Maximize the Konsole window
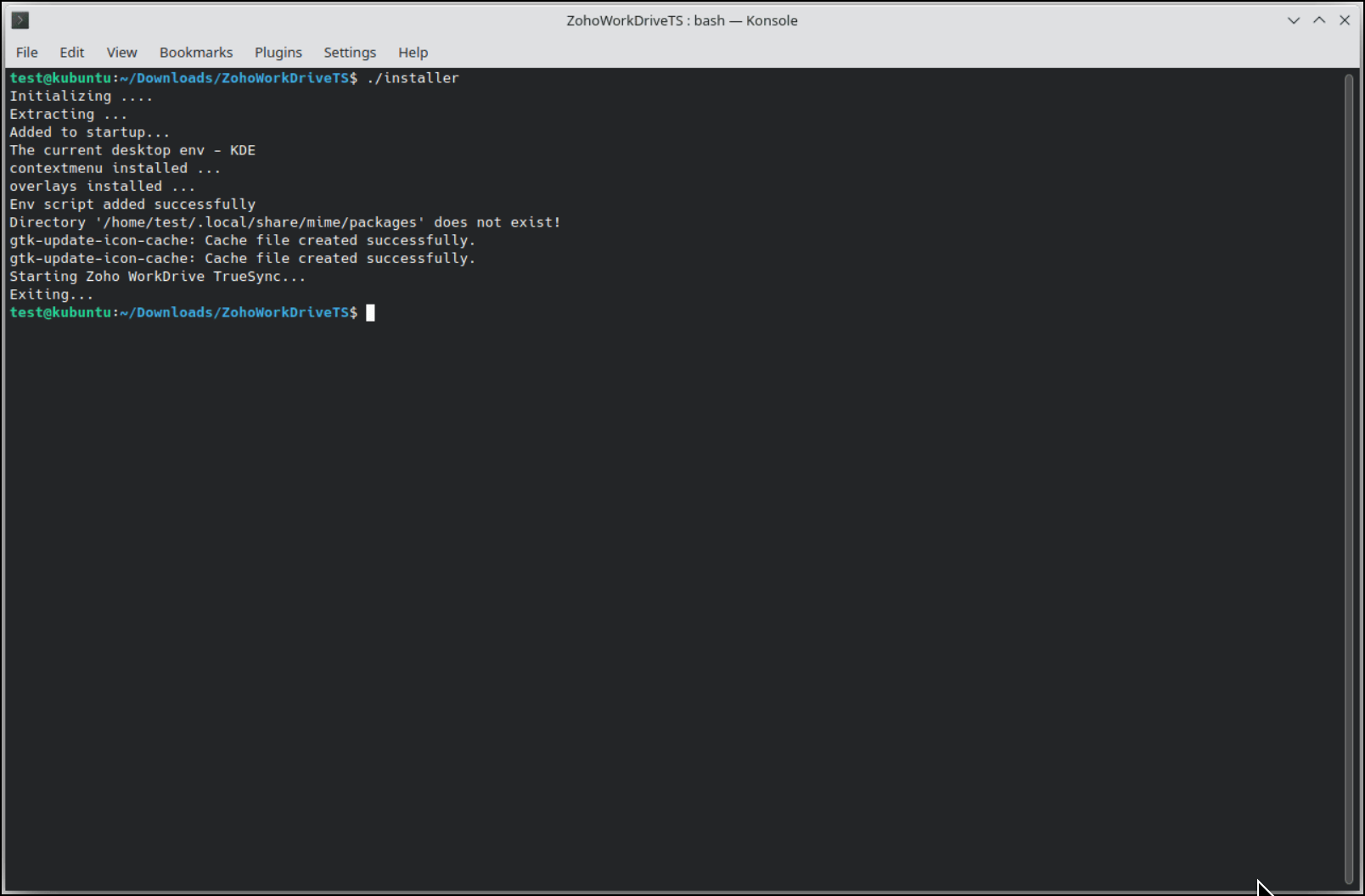 click(x=1319, y=20)
